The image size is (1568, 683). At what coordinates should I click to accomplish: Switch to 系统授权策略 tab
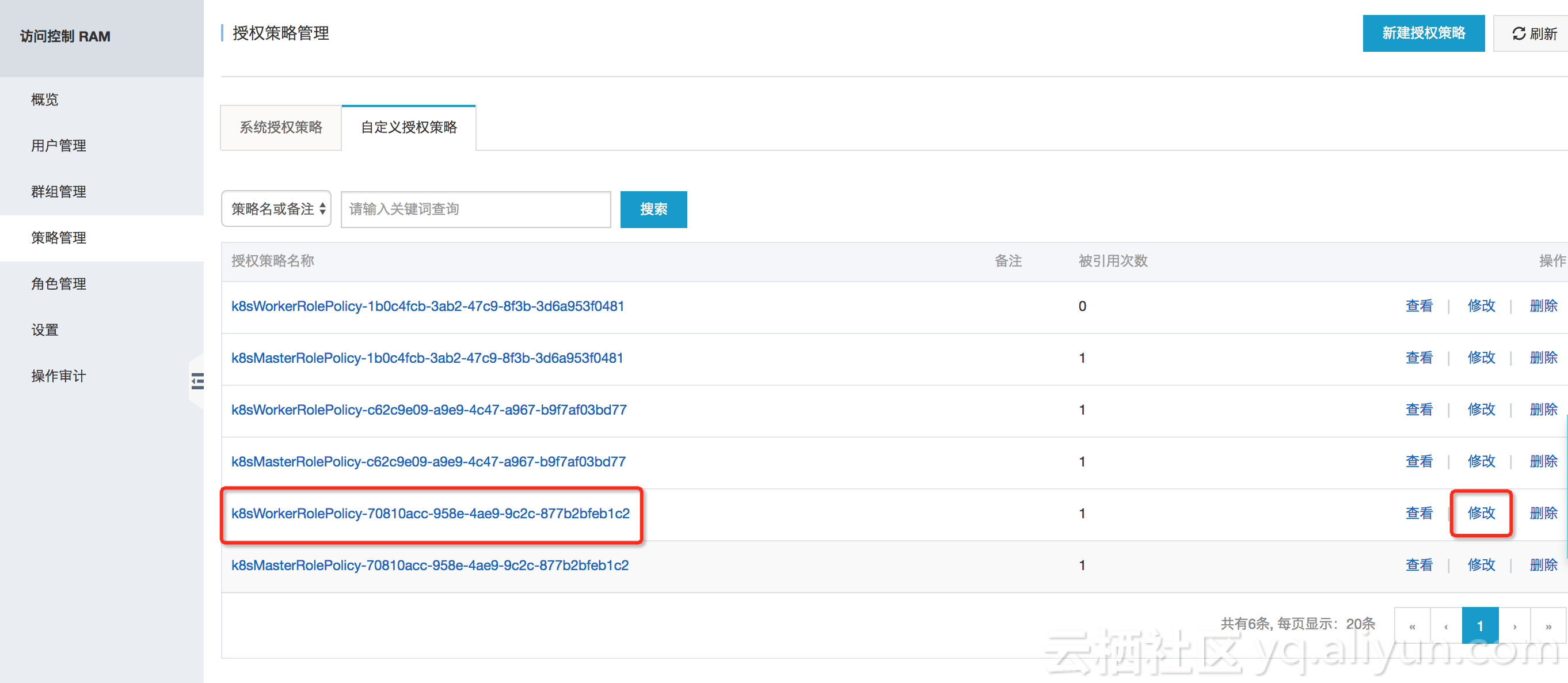(x=280, y=127)
